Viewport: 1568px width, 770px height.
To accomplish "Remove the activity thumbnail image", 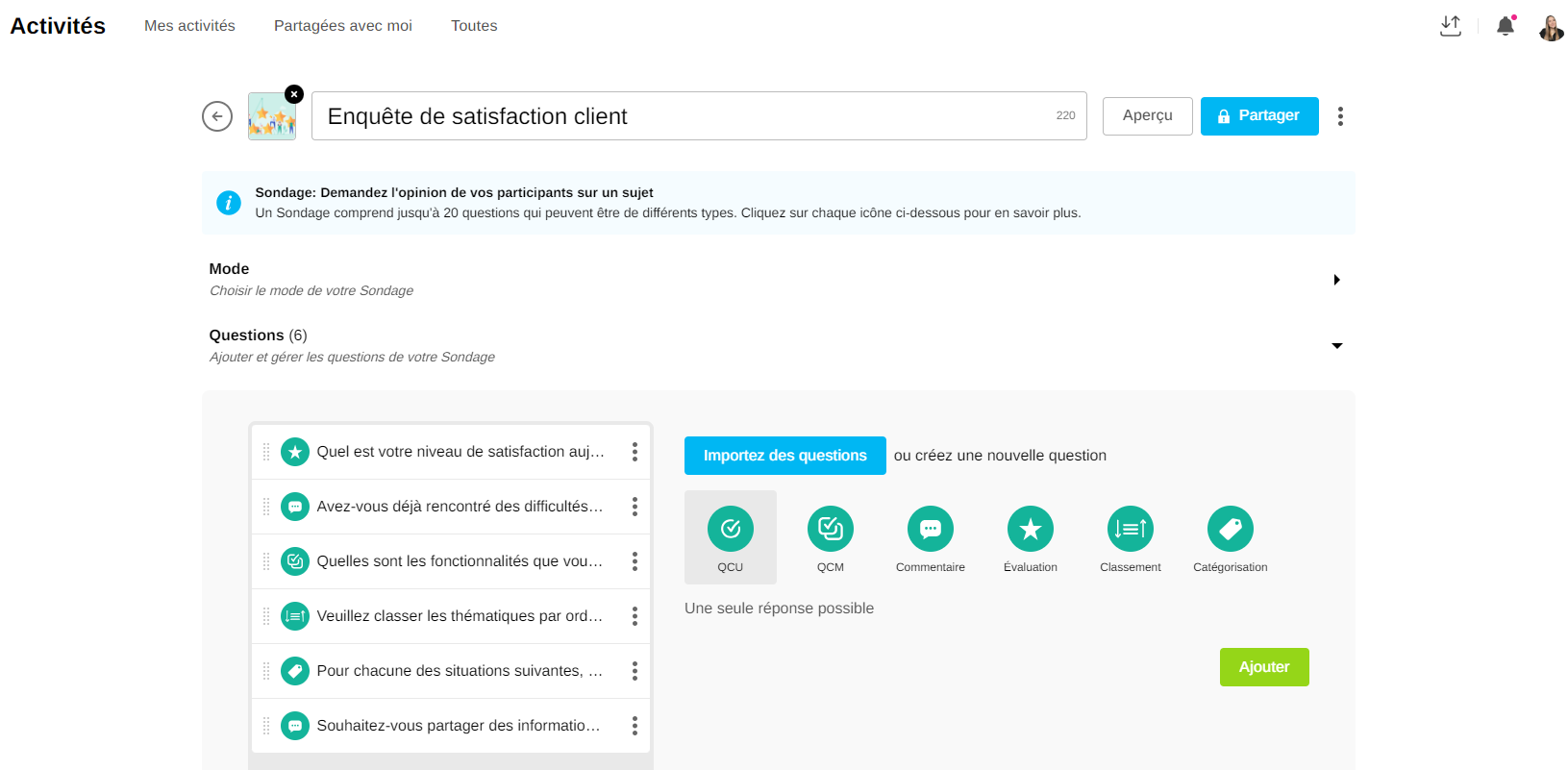I will 294,94.
